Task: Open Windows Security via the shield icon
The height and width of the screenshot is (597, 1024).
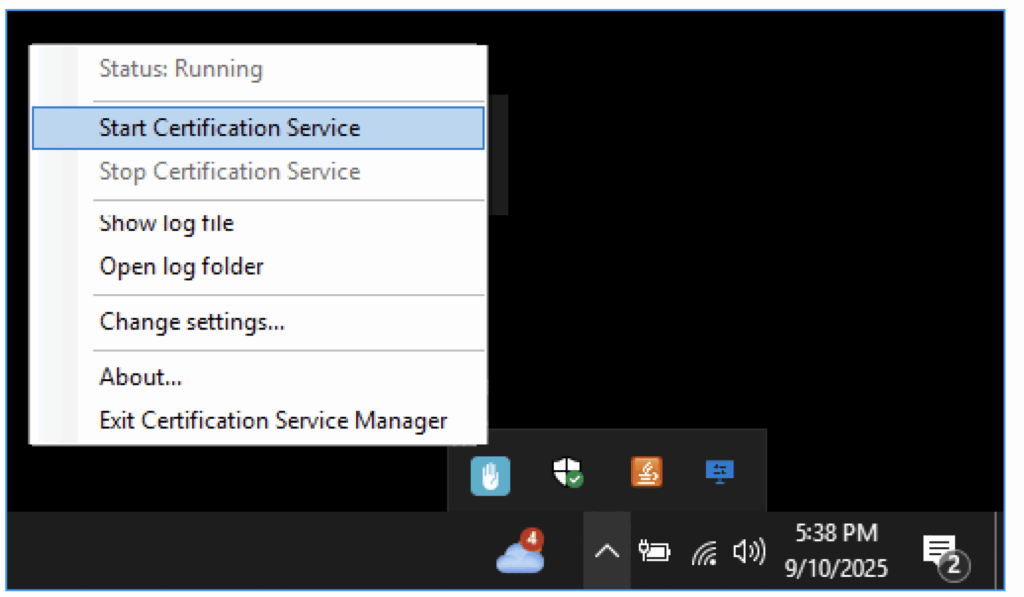Action: pyautogui.click(x=566, y=475)
